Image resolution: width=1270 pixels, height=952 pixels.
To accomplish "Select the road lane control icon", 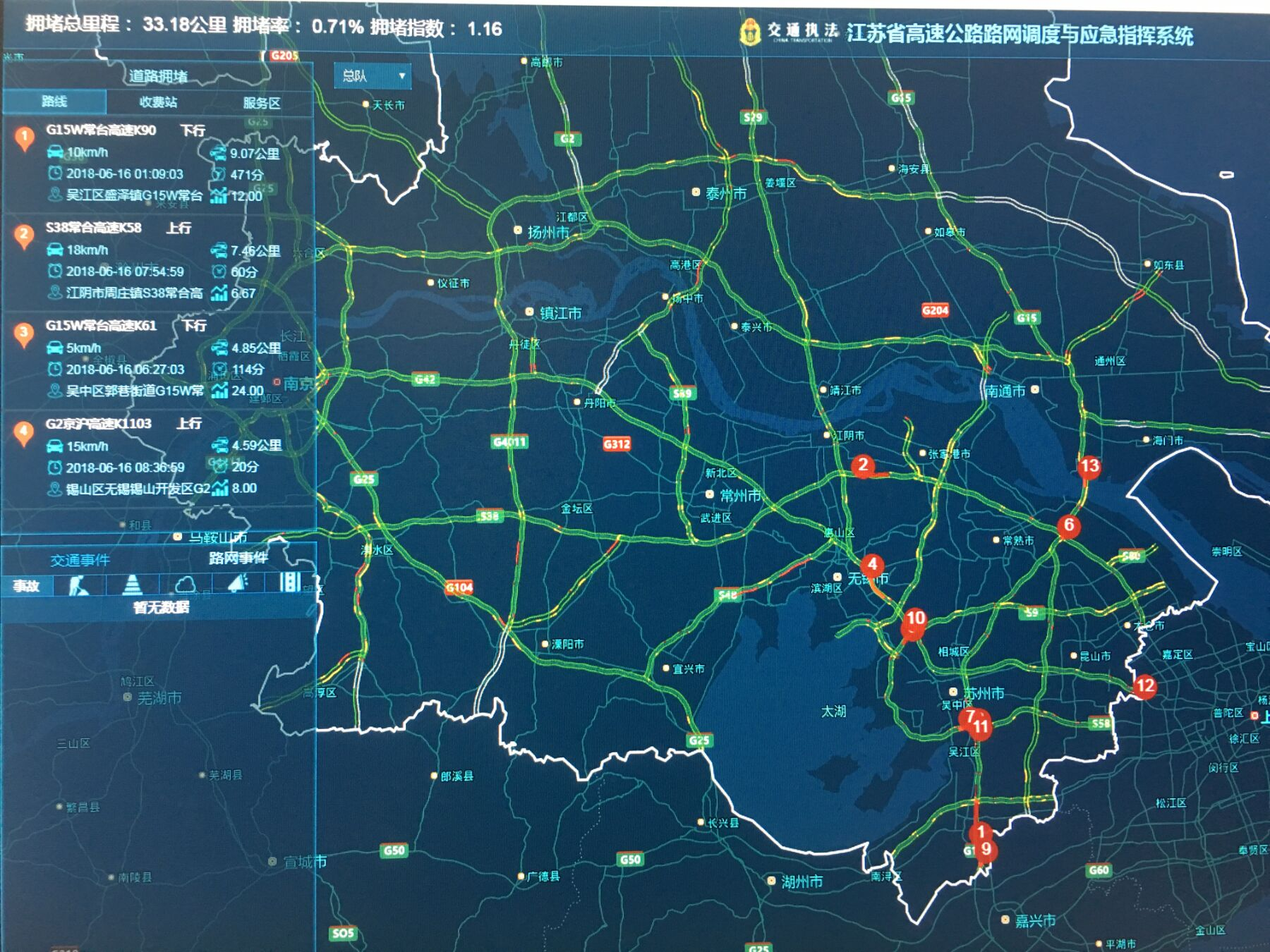I will pyautogui.click(x=290, y=583).
